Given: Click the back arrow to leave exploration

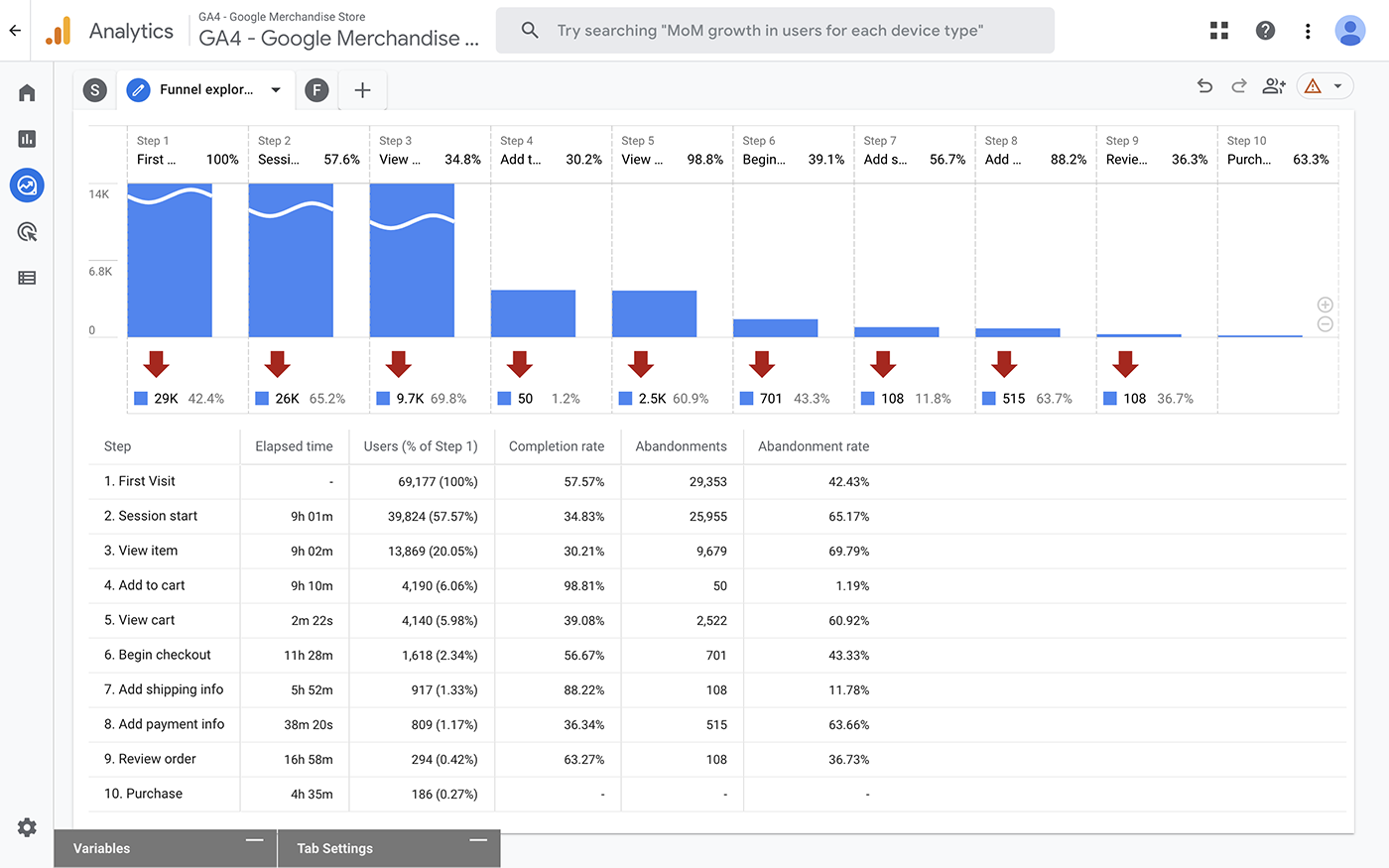Looking at the screenshot, I should [x=14, y=31].
